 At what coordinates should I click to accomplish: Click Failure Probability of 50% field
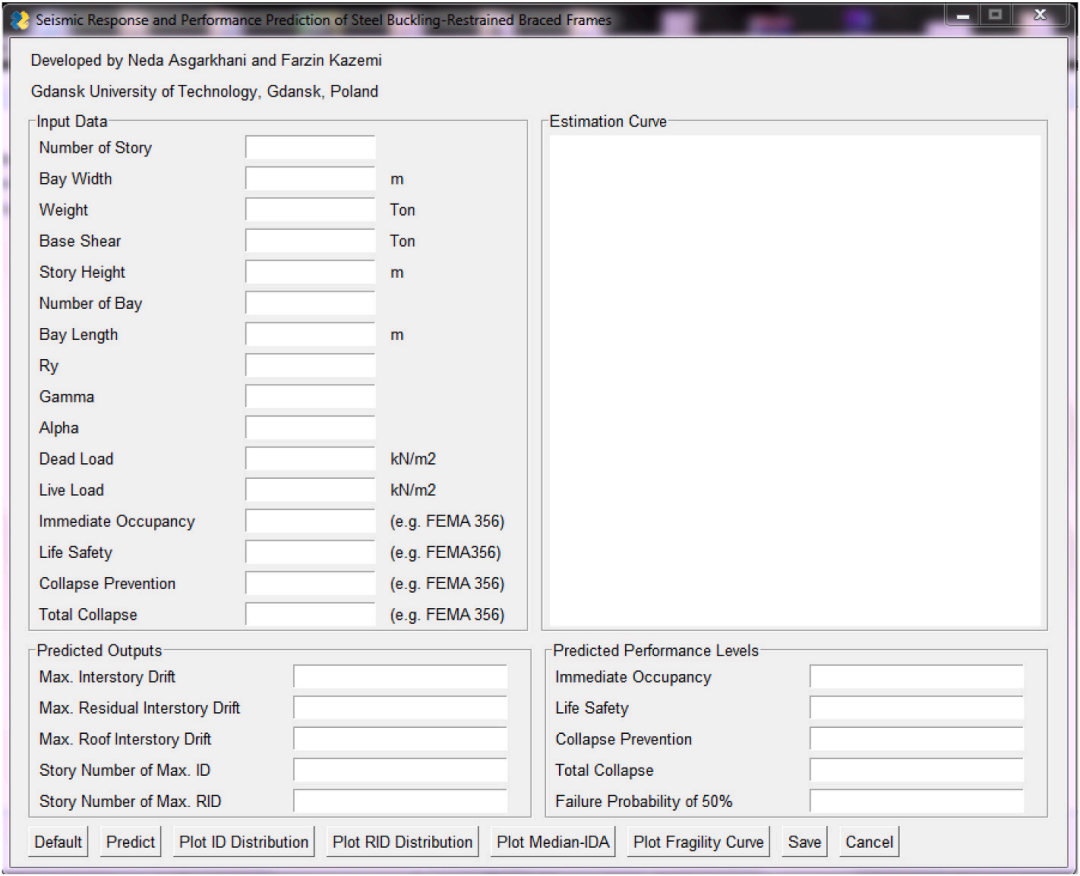(x=917, y=801)
